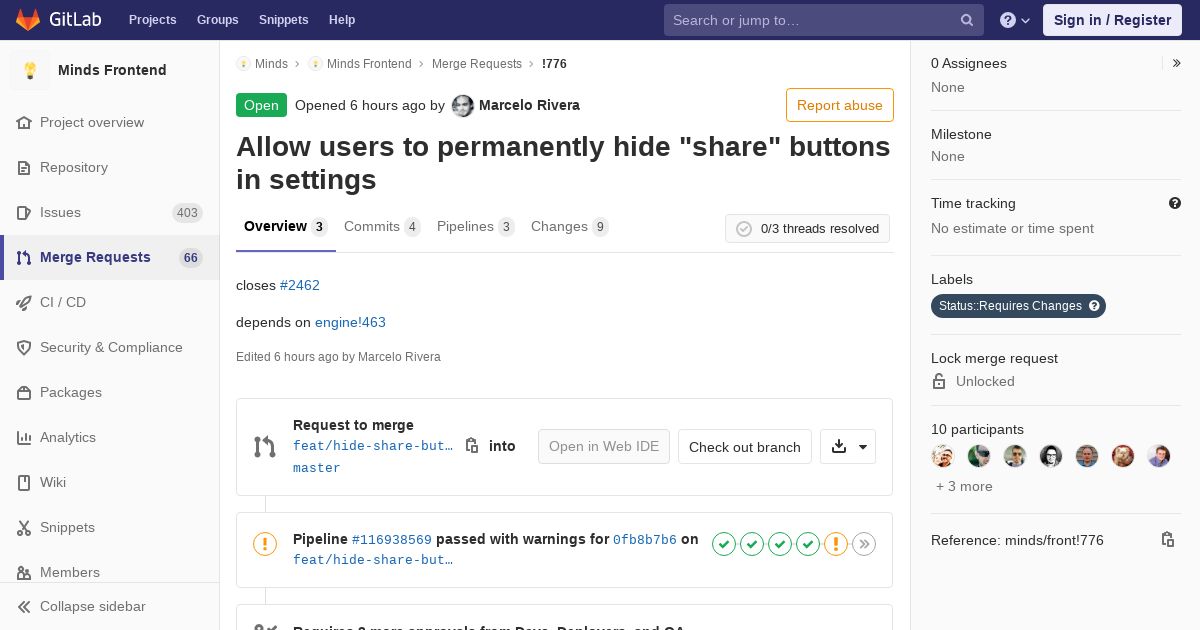Image resolution: width=1200 pixels, height=630 pixels.
Task: Open the master target branch link
Action: pyautogui.click(x=317, y=468)
